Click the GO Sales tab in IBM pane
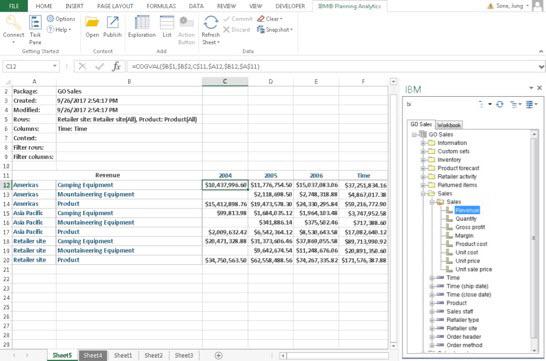 (x=421, y=124)
